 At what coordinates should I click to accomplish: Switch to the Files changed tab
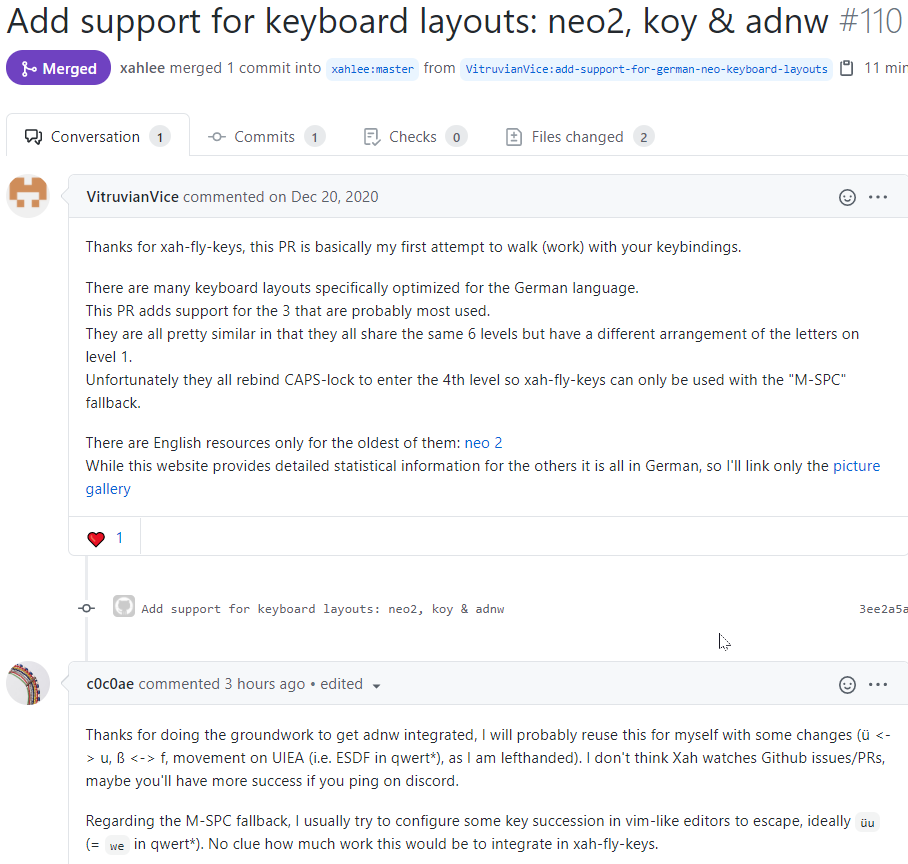coord(580,137)
